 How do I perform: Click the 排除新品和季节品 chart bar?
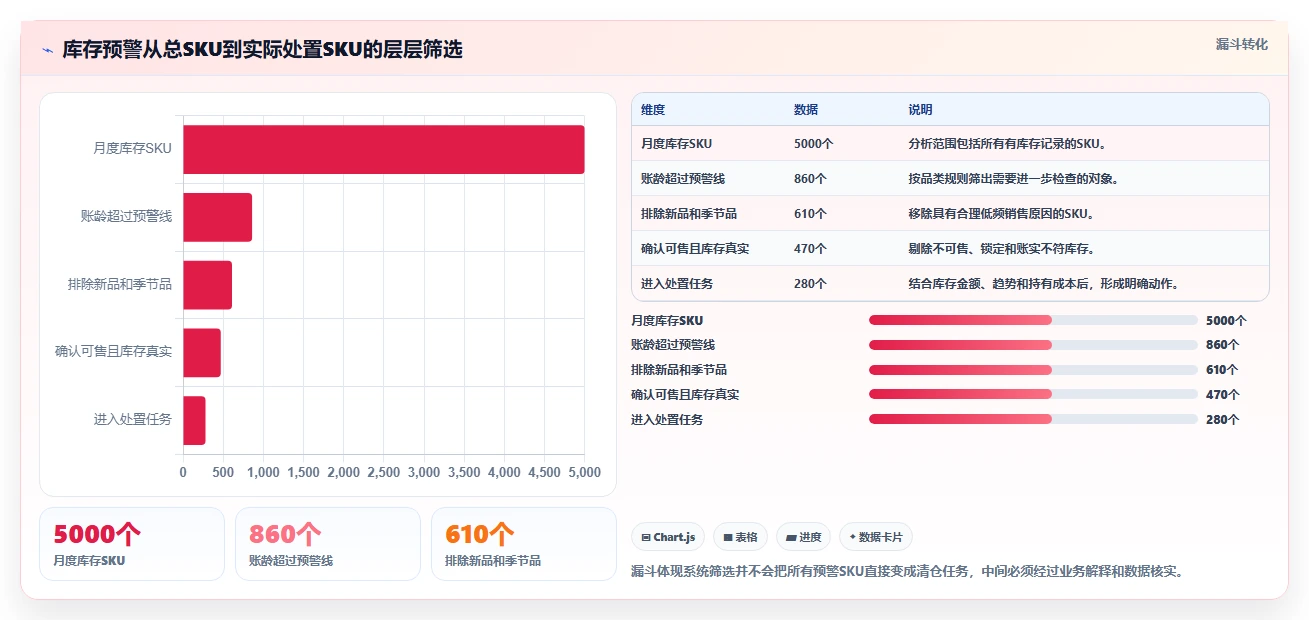[207, 285]
